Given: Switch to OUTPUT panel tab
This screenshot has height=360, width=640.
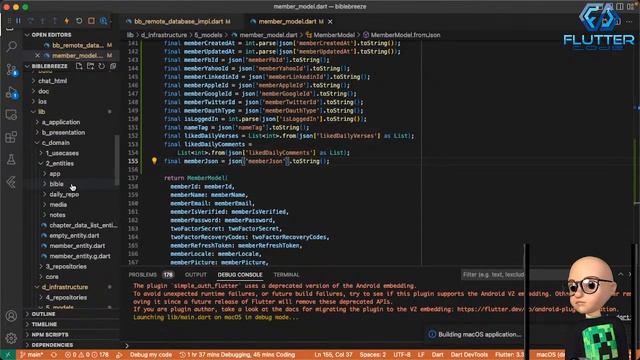Looking at the screenshot, I should click(x=196, y=275).
